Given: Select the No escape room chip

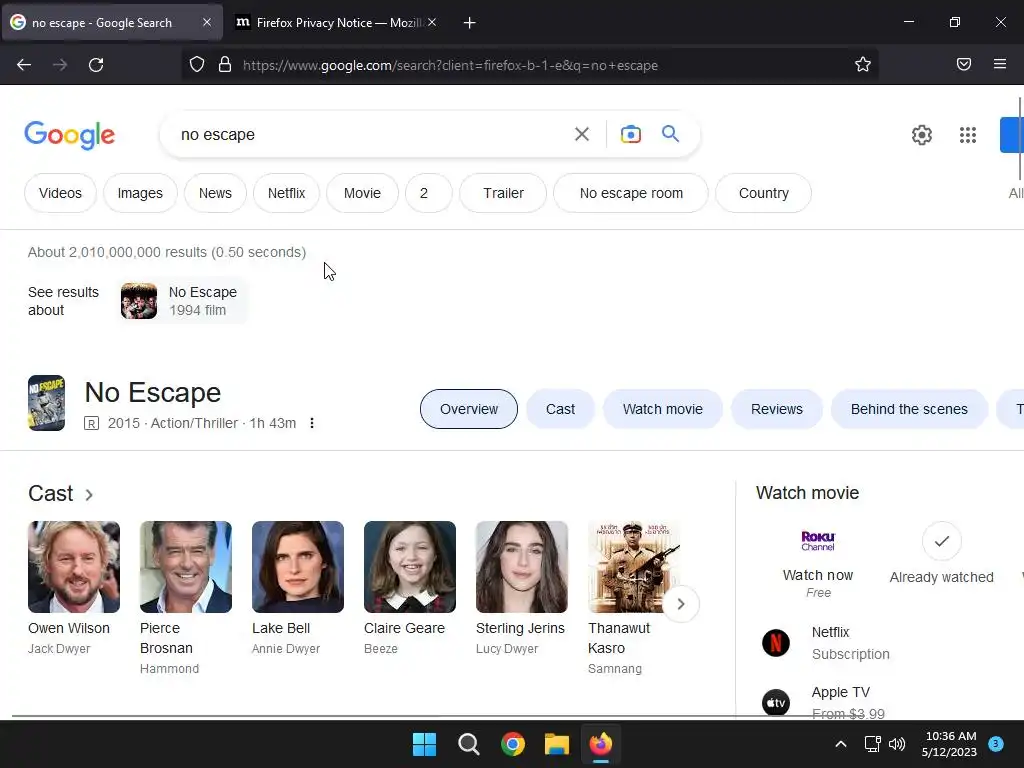Looking at the screenshot, I should click(631, 193).
